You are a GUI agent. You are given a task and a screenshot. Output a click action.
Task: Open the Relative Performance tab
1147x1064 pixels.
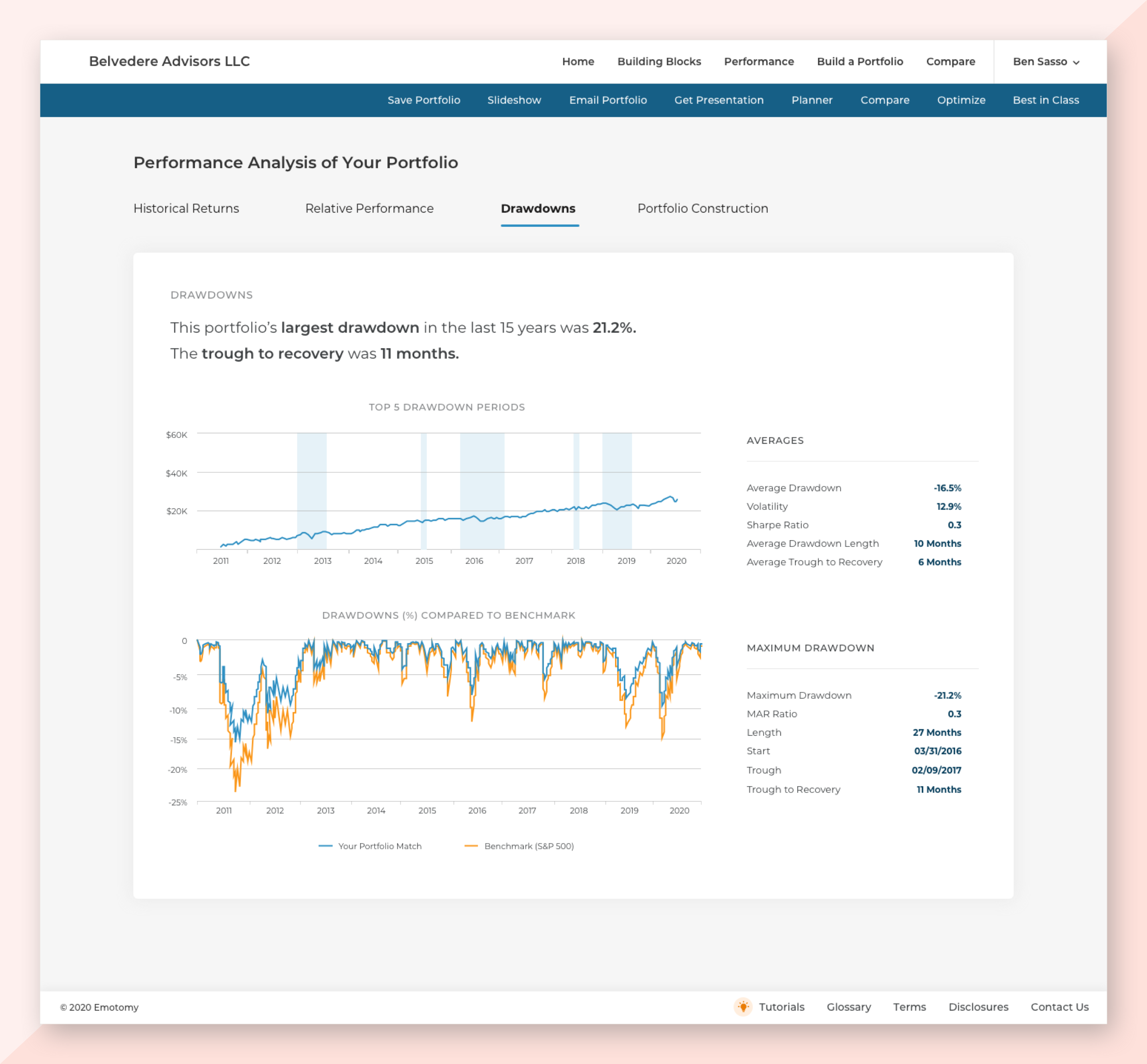369,208
